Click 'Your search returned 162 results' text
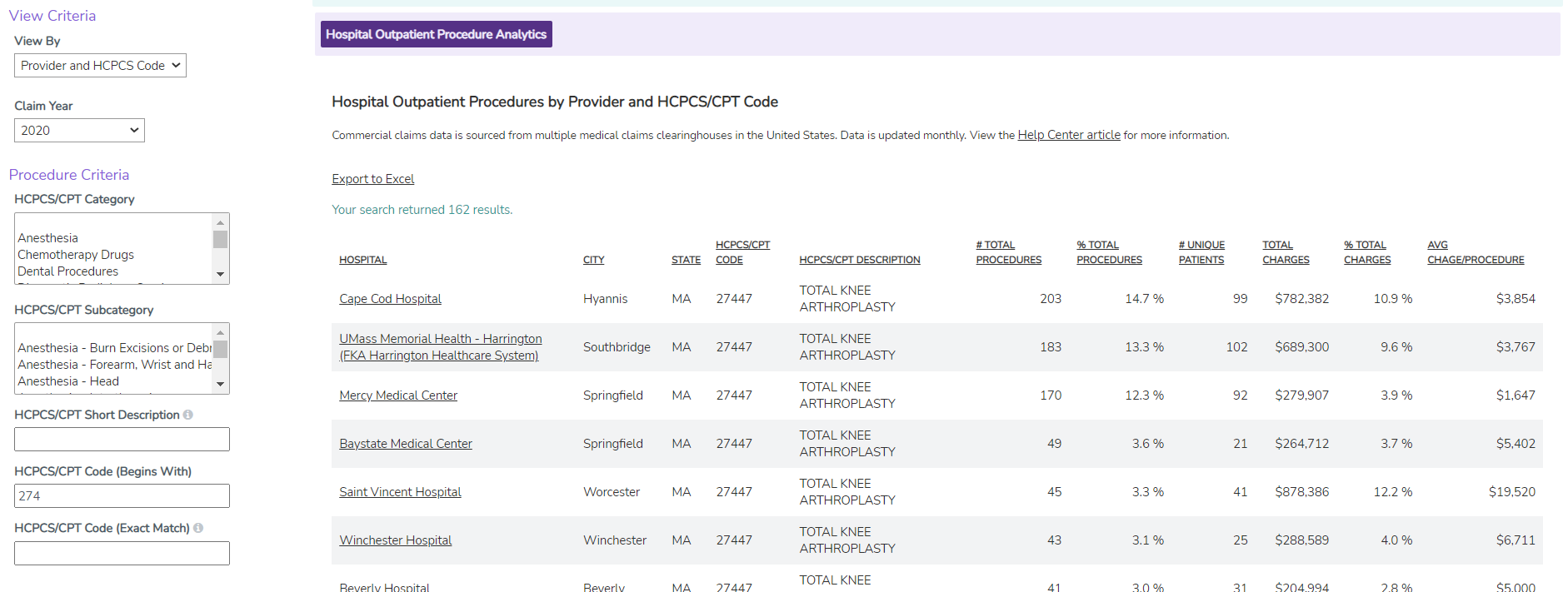This screenshot has height=592, width=1568. point(422,210)
